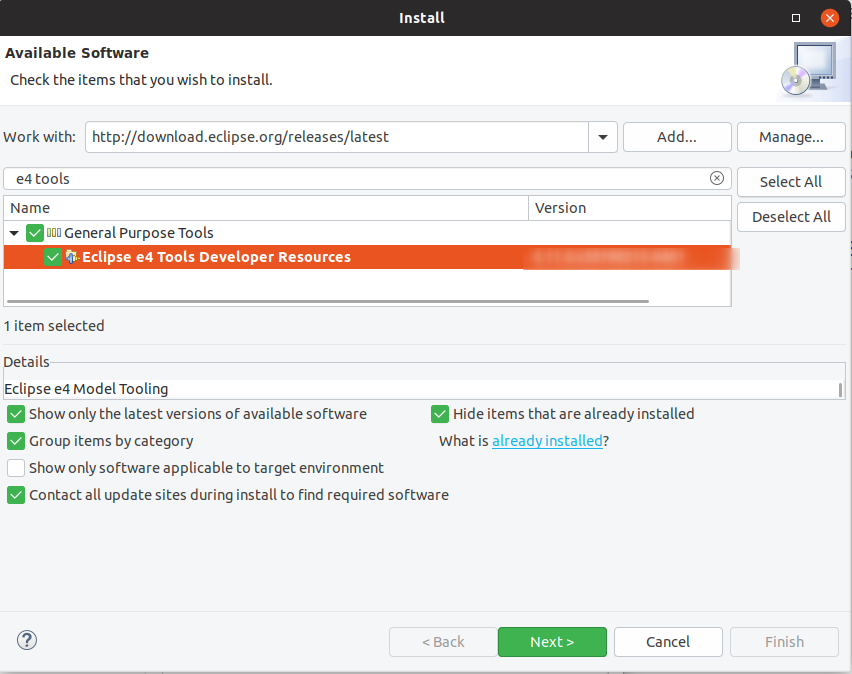Toggle Show only the latest versions checkbox
The width and height of the screenshot is (852, 674).
pos(16,414)
